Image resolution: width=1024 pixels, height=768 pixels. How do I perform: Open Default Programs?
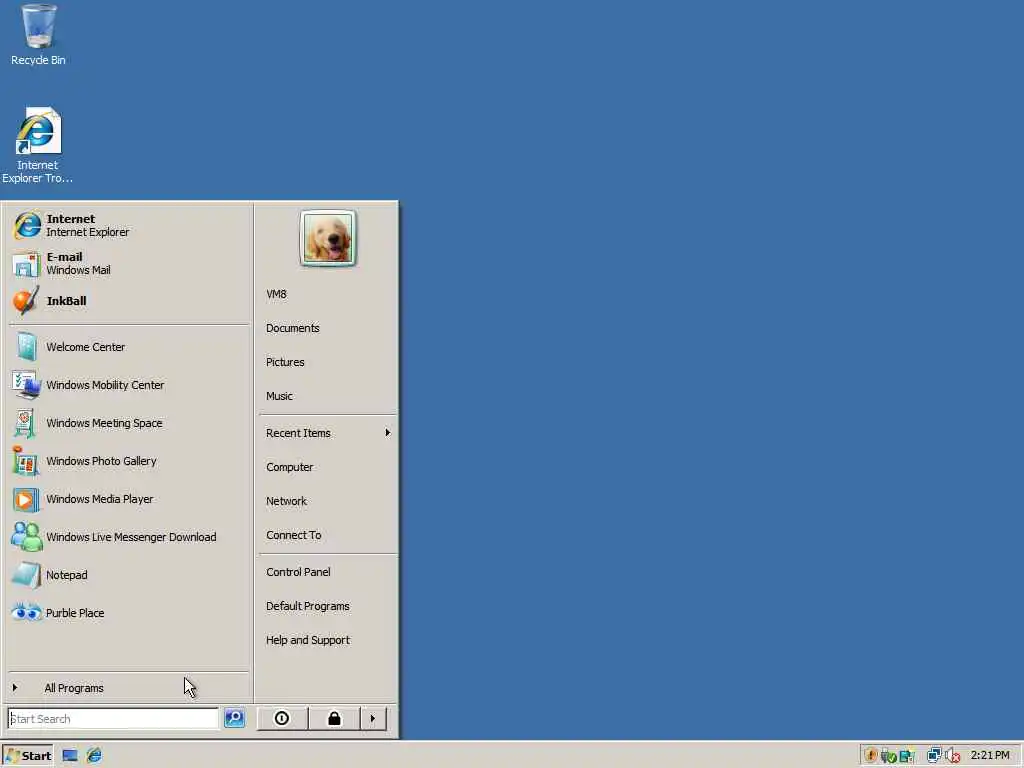pos(328,606)
